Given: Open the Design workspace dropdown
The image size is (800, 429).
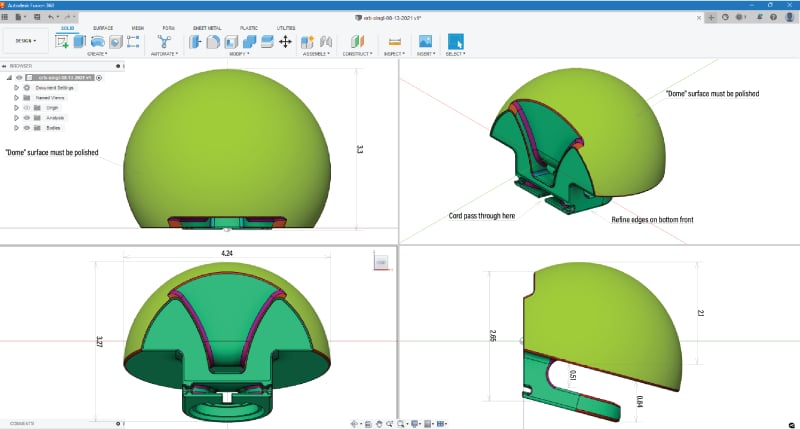Looking at the screenshot, I should [x=26, y=41].
